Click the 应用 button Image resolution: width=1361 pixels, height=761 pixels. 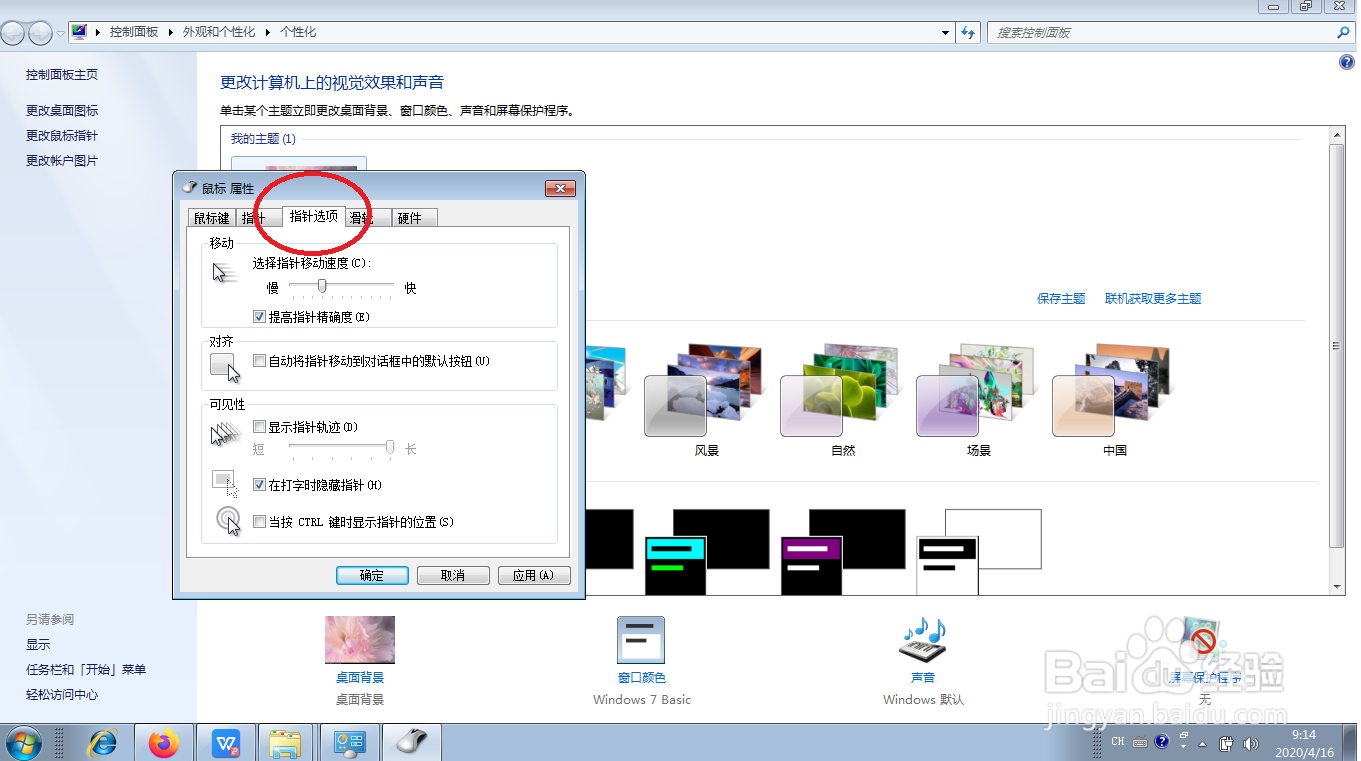click(x=534, y=574)
